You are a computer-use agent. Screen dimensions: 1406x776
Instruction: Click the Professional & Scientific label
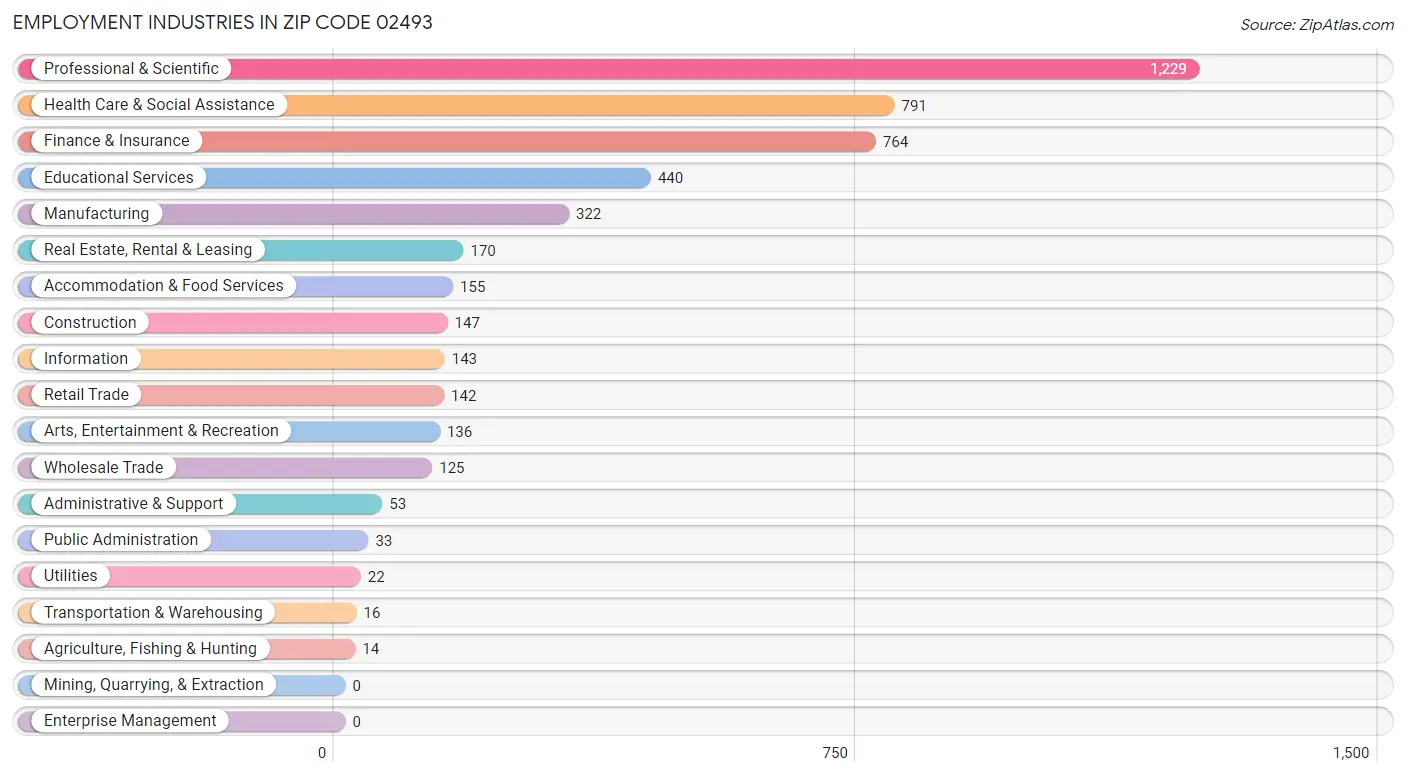[131, 69]
